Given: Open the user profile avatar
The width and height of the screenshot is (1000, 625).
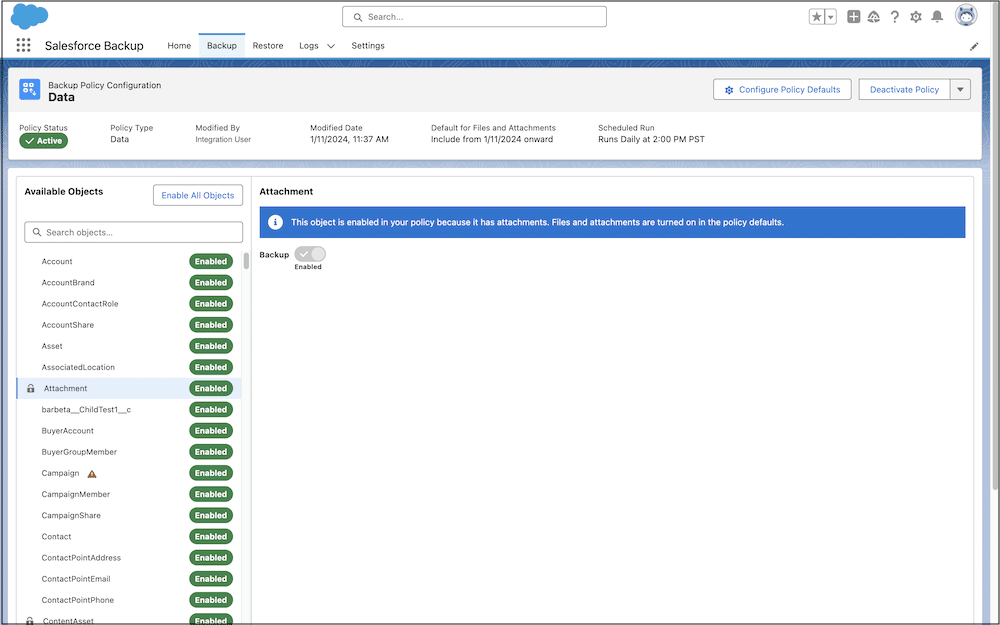Looking at the screenshot, I should (x=966, y=15).
